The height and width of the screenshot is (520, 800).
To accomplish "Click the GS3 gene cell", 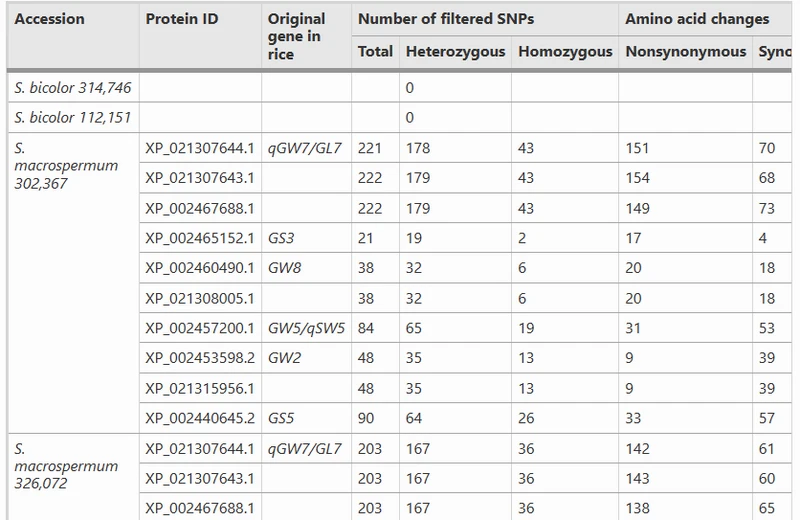I will coord(283,238).
